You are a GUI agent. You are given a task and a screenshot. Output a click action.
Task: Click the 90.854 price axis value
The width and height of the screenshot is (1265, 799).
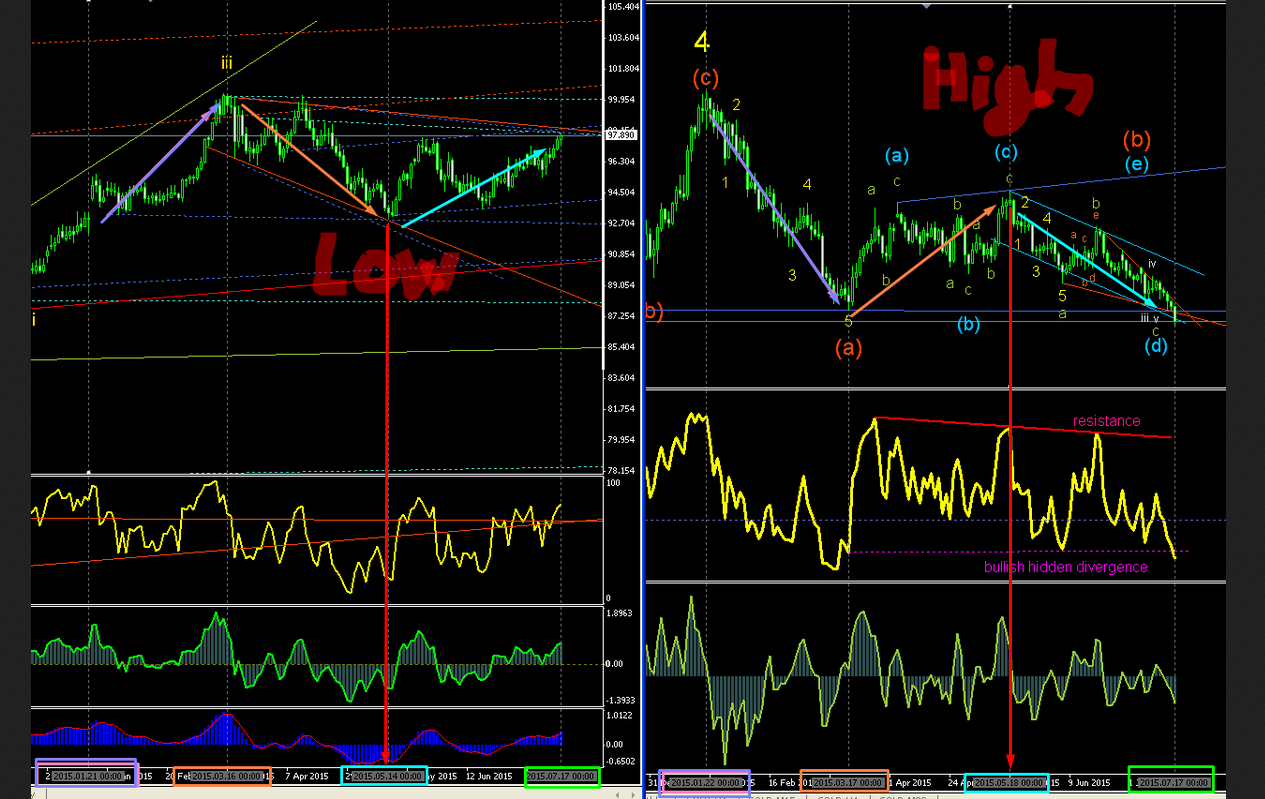[x=623, y=254]
